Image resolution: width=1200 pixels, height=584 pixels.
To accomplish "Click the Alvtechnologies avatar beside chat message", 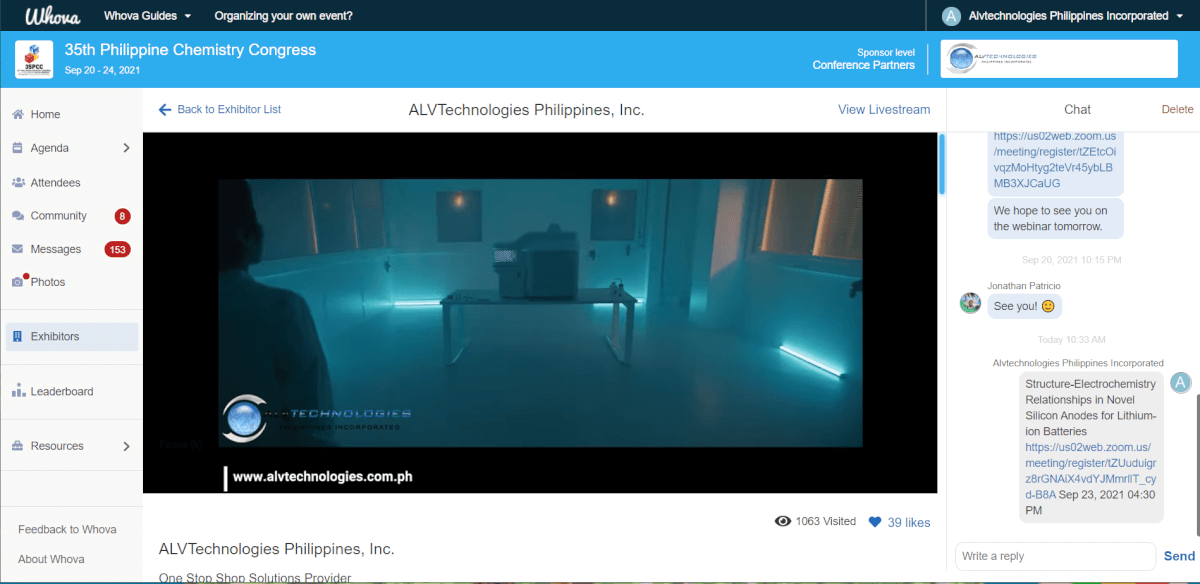I will pyautogui.click(x=1181, y=383).
